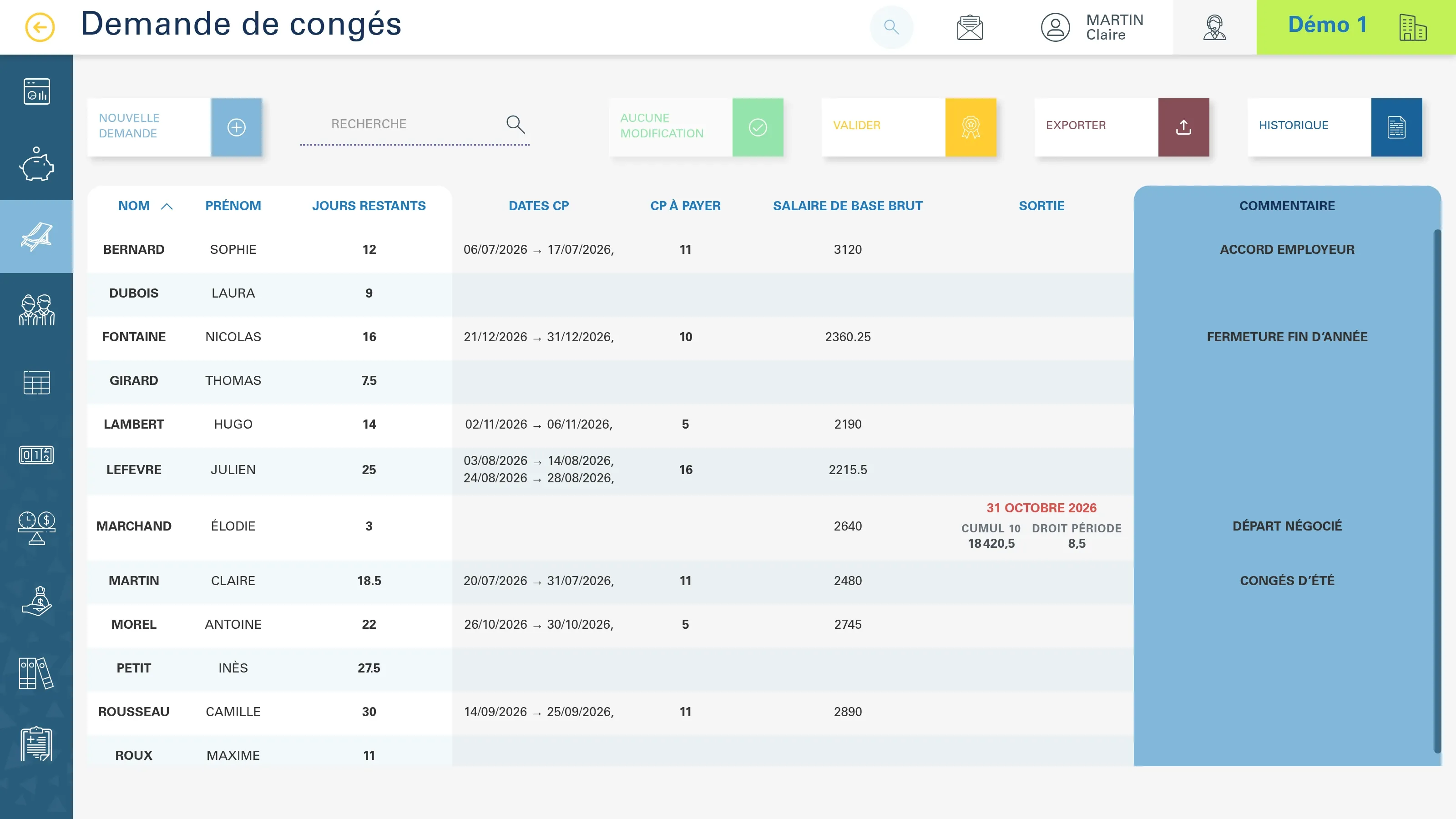1456x819 pixels.
Task: Open the dashboard icon in sidebar
Action: [x=37, y=91]
